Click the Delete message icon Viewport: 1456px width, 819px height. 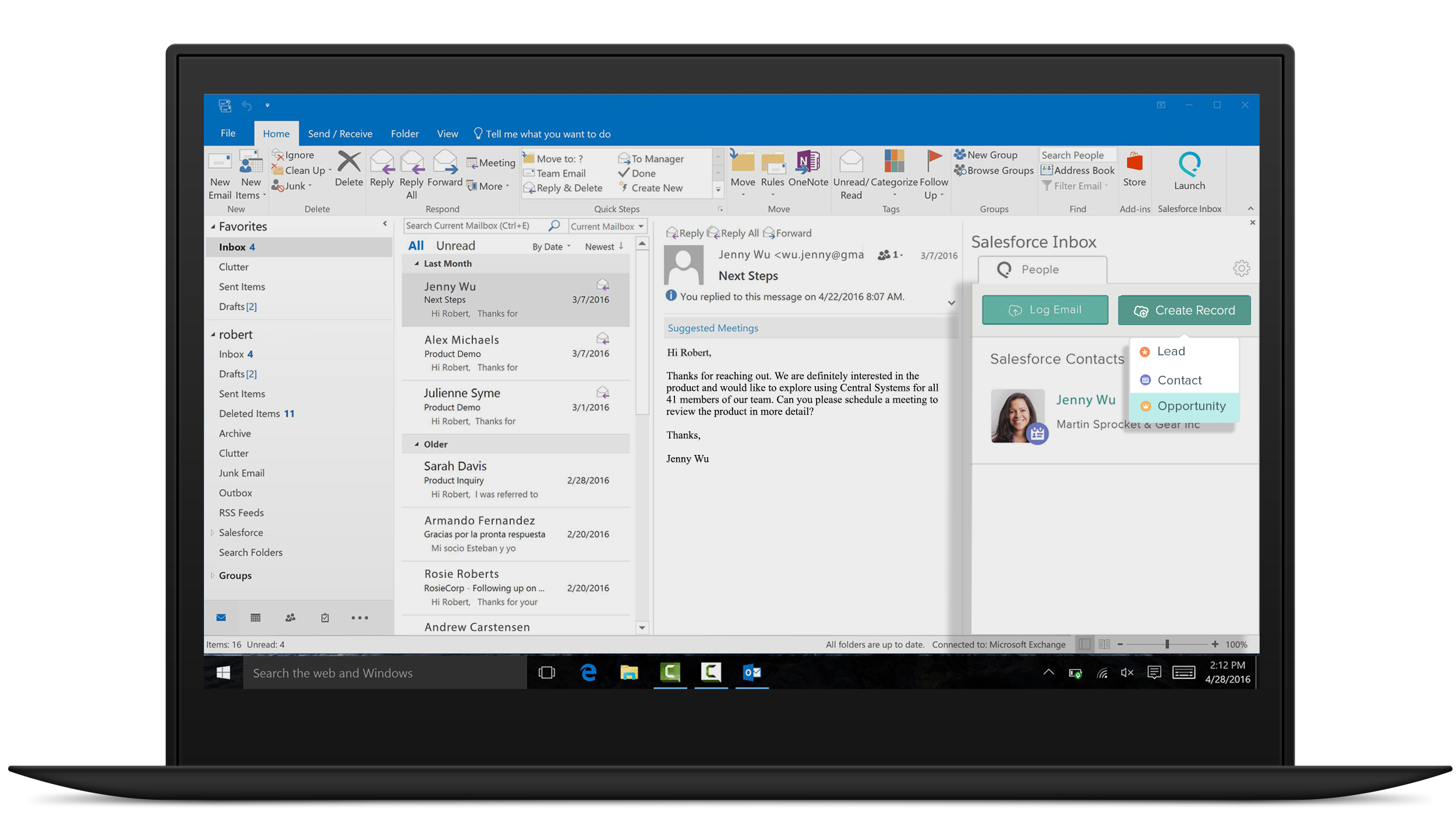[349, 163]
